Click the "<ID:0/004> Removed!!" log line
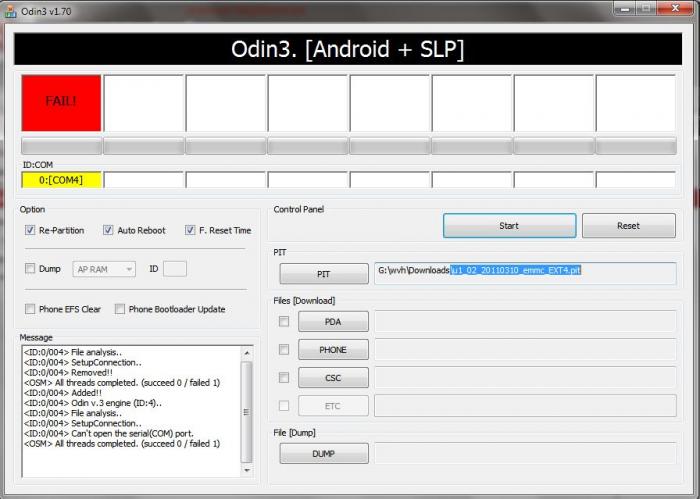The image size is (700, 499). pos(68,372)
